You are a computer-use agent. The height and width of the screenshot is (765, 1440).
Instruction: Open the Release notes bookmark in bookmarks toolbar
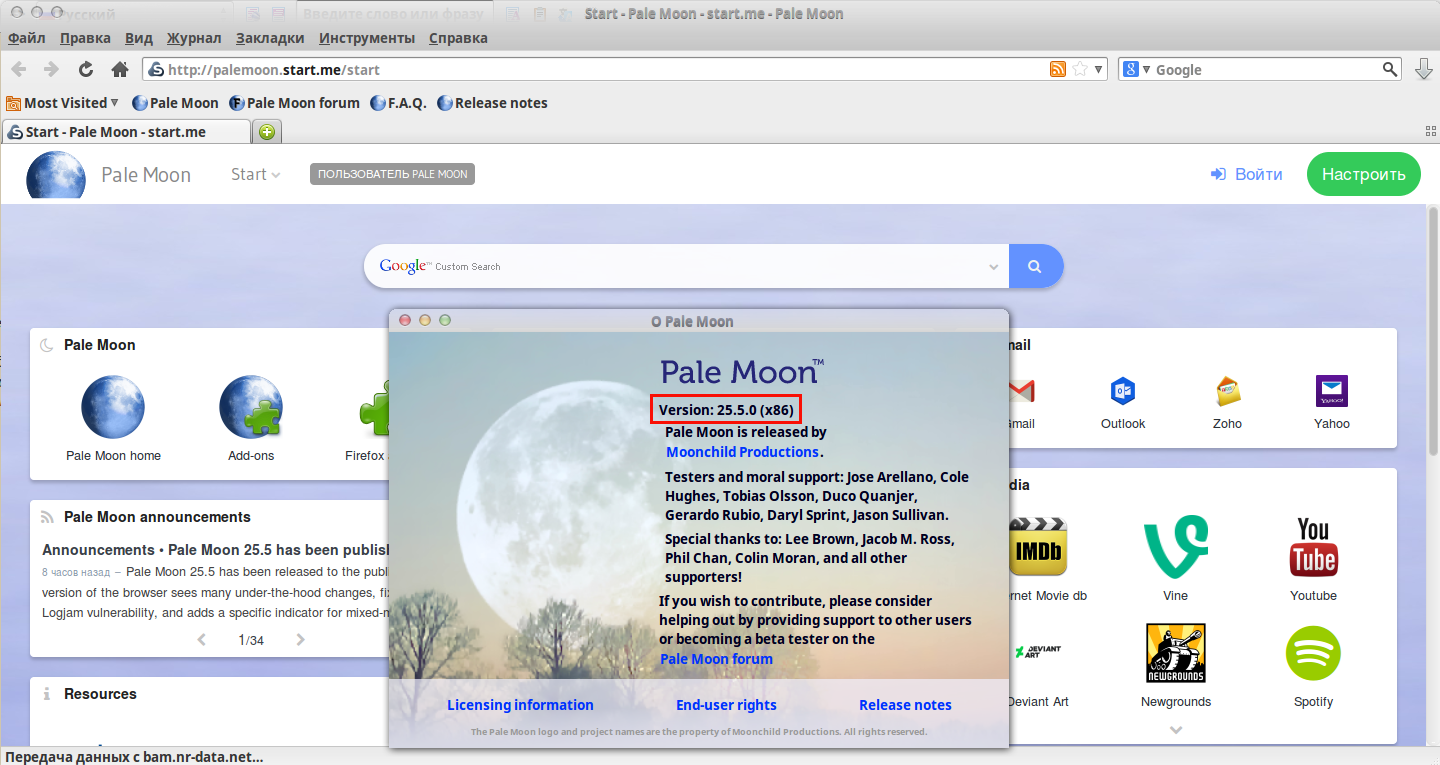coord(492,103)
